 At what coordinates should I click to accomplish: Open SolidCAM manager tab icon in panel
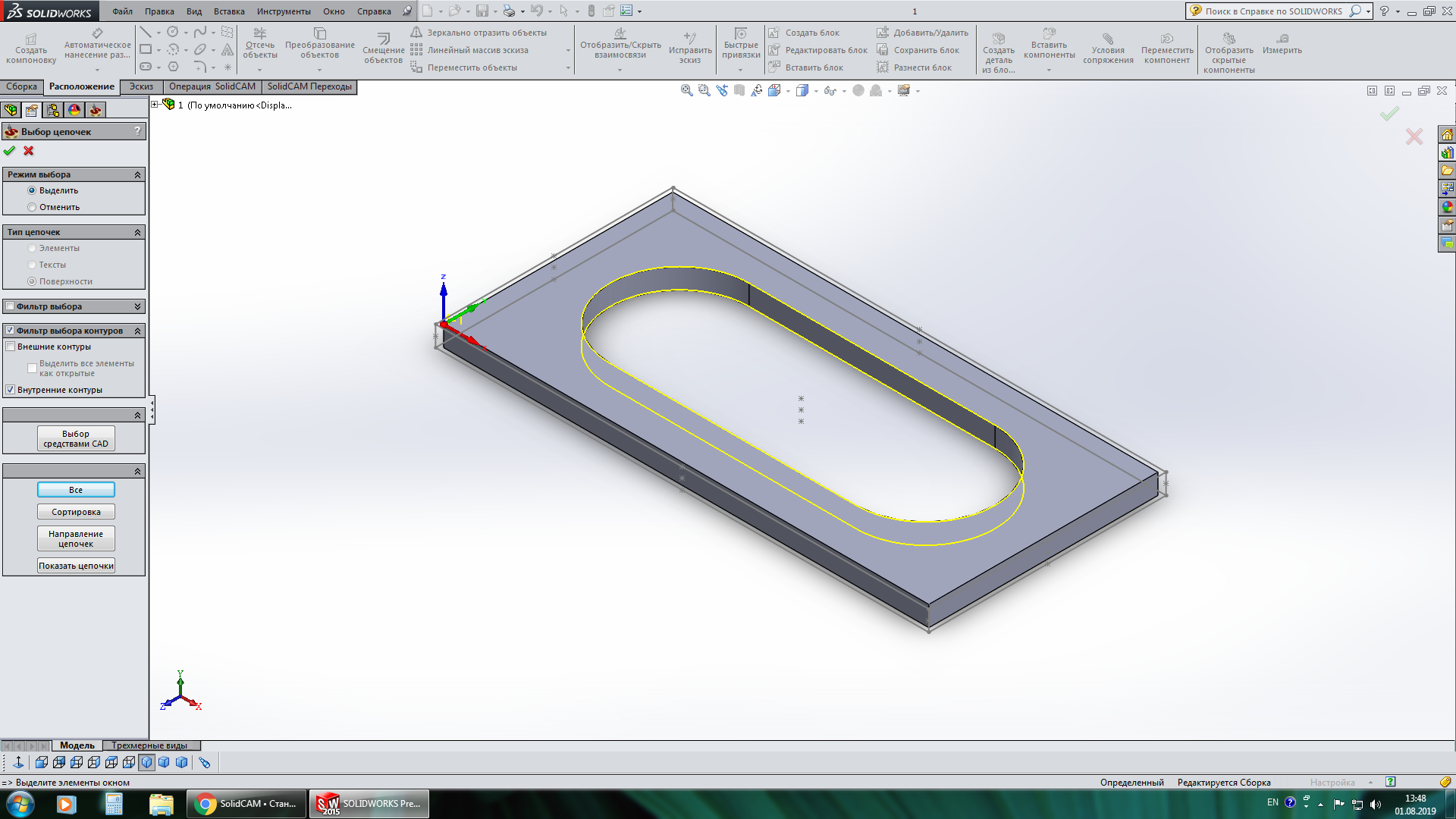point(95,110)
